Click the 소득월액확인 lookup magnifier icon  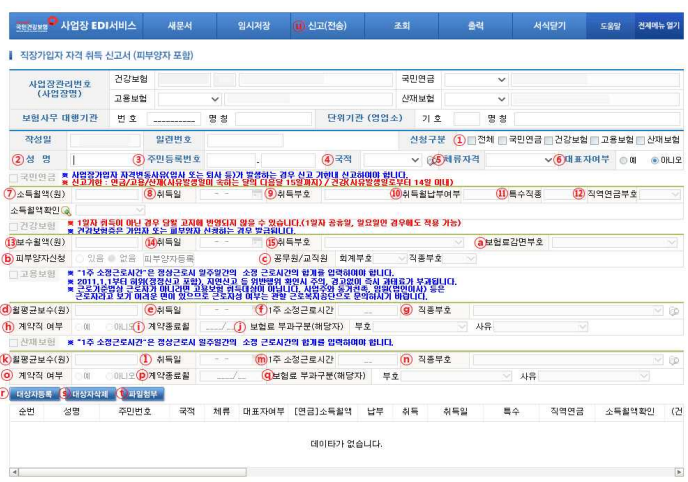tap(66, 211)
